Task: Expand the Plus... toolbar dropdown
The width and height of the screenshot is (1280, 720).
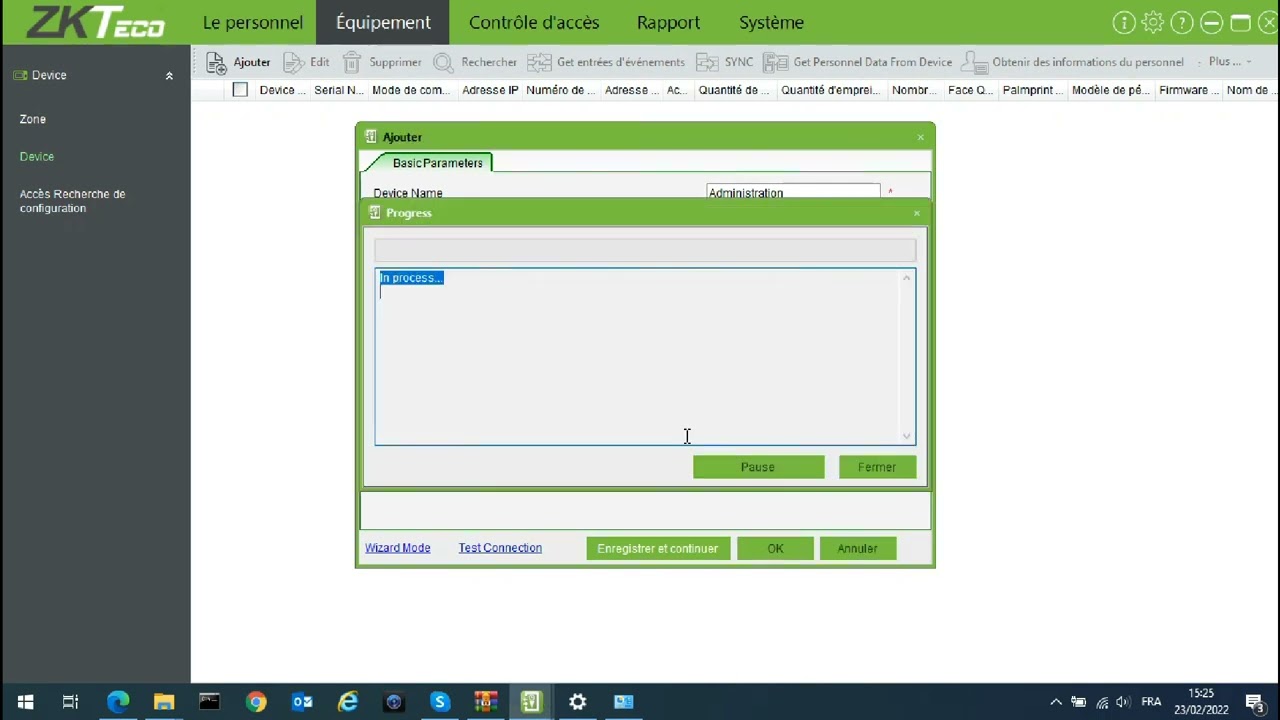Action: pos(1229,62)
